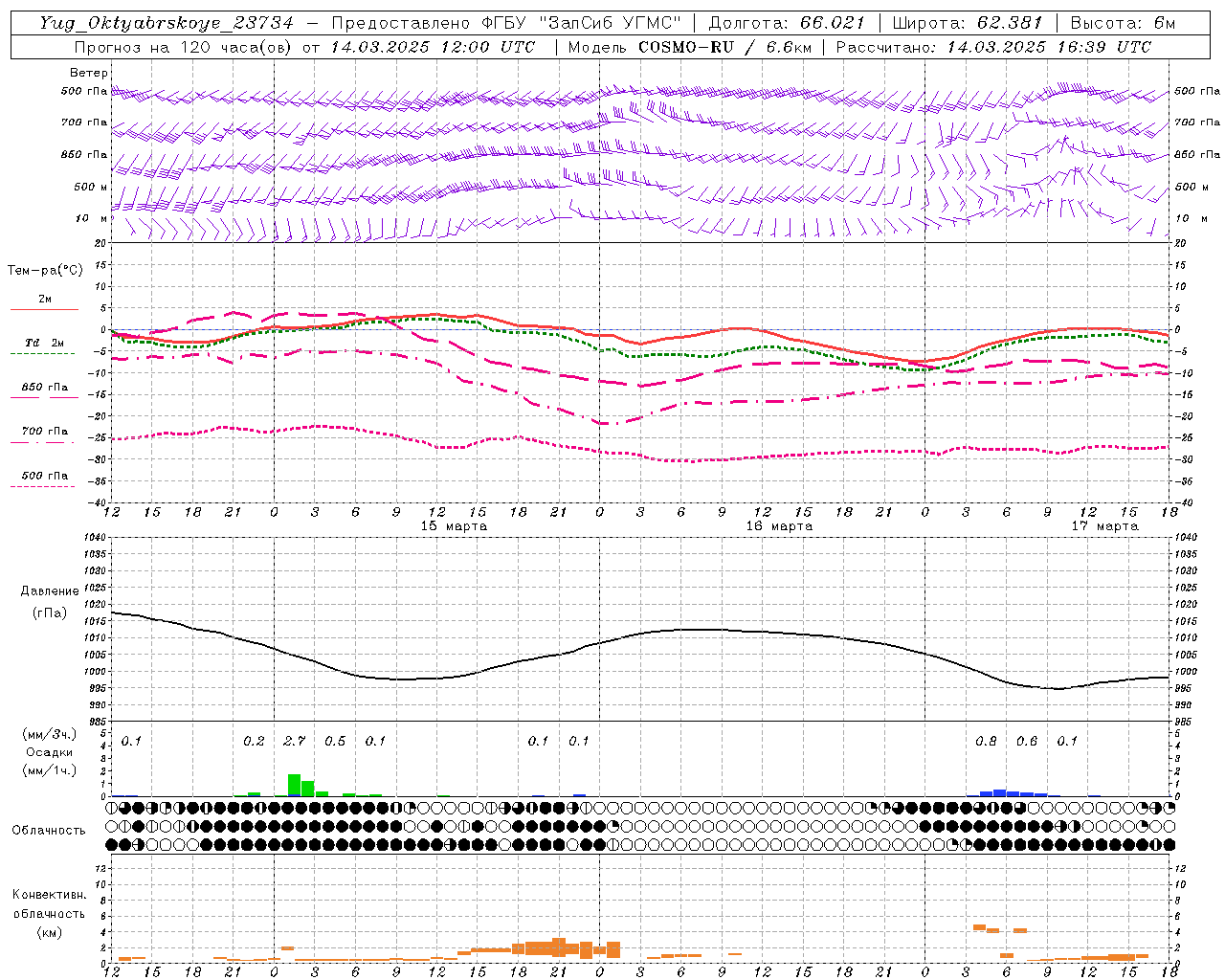Viewport: 1225px width, 980px height.
Task: Click the 0.5 precipitation total value
Action: (335, 741)
